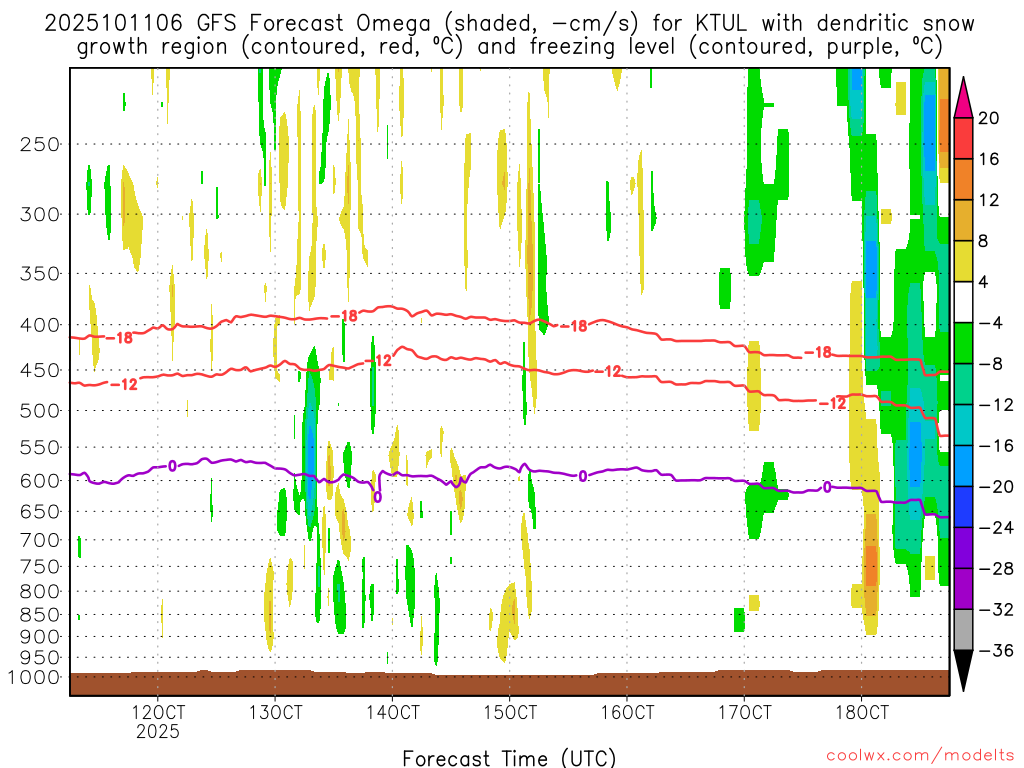Screen dimensions: 1024x768
Task: Click the 950 pressure level label
Action: [x=40, y=658]
